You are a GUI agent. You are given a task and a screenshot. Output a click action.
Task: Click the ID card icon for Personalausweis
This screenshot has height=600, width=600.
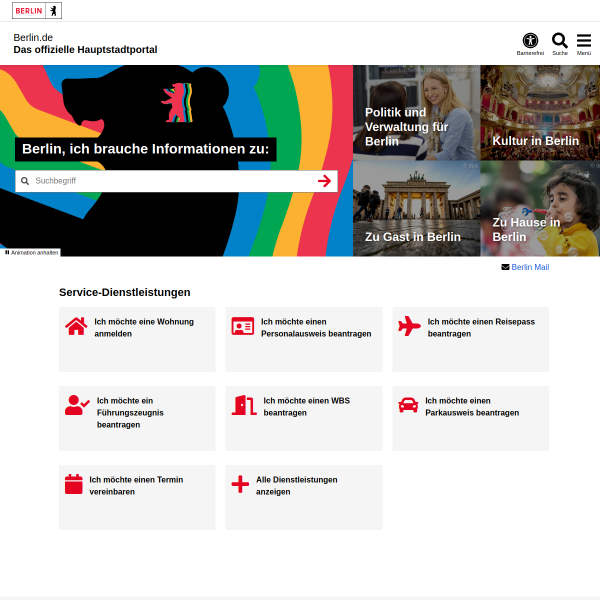(243, 326)
